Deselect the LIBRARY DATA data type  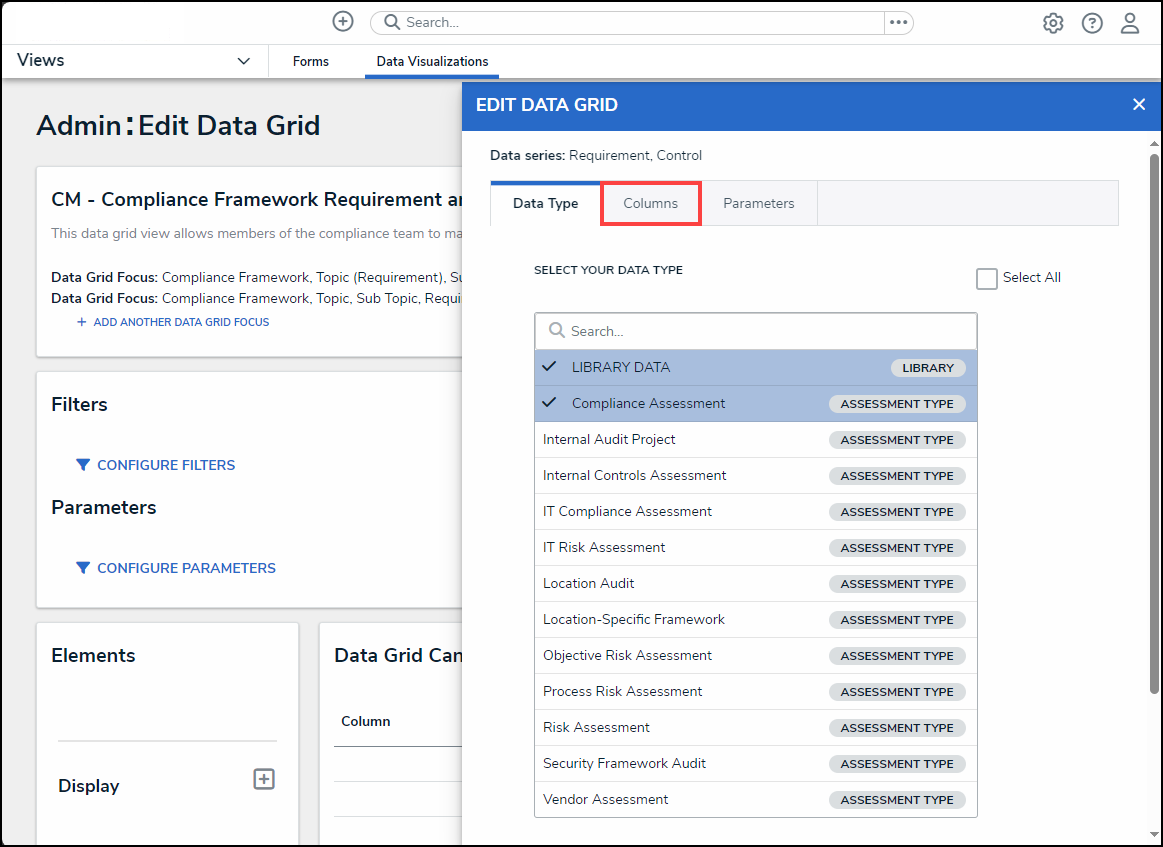coord(620,367)
